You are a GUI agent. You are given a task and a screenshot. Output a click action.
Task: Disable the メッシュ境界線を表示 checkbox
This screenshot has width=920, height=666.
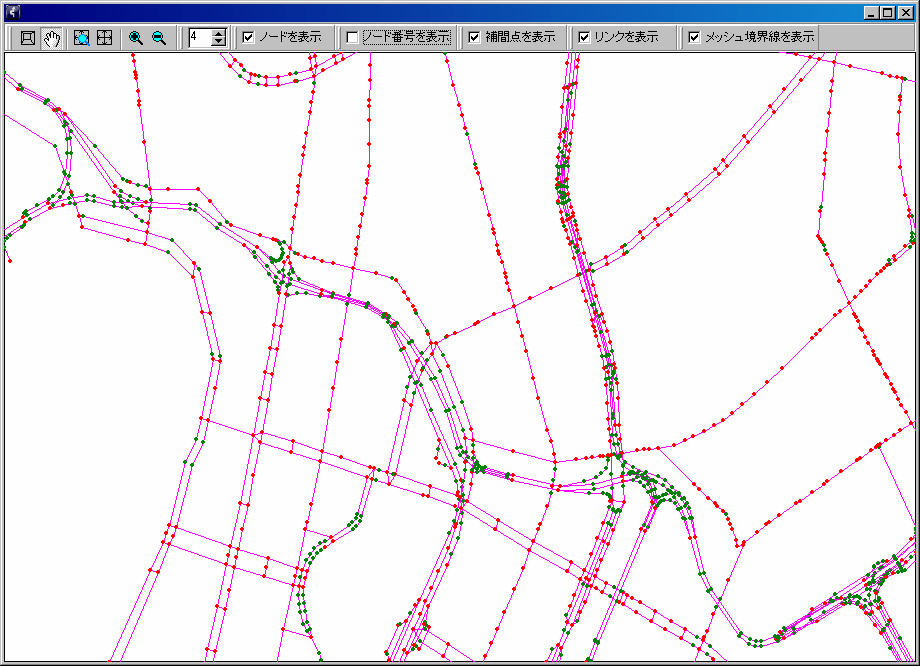(694, 37)
